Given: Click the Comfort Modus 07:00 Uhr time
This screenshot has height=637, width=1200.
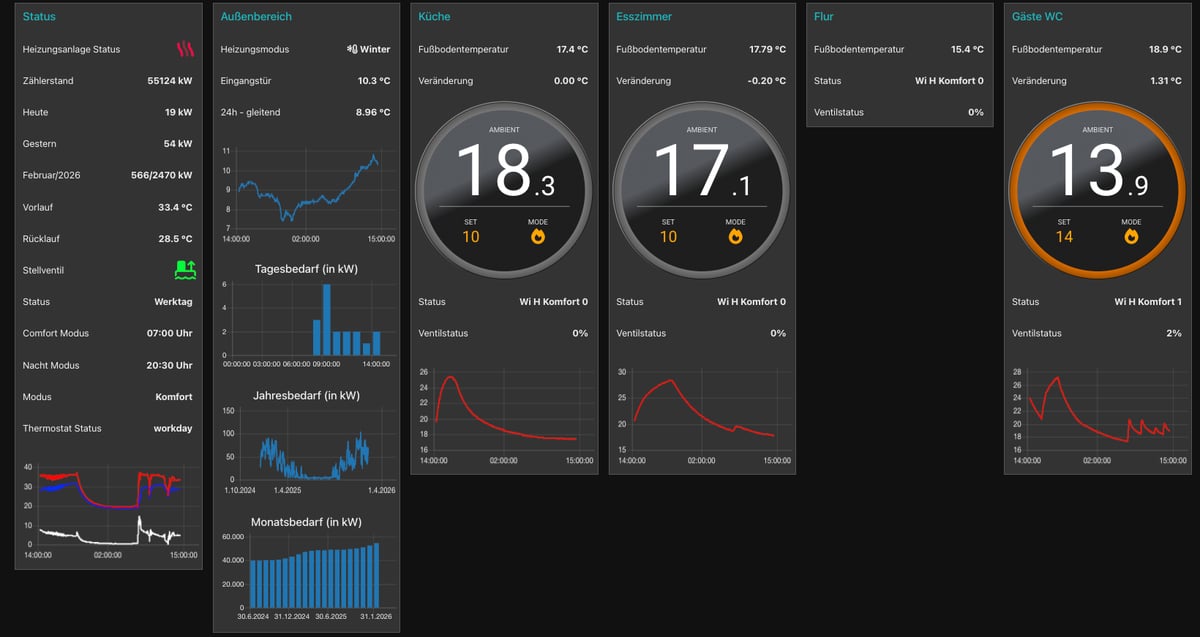Looking at the screenshot, I should point(169,333).
